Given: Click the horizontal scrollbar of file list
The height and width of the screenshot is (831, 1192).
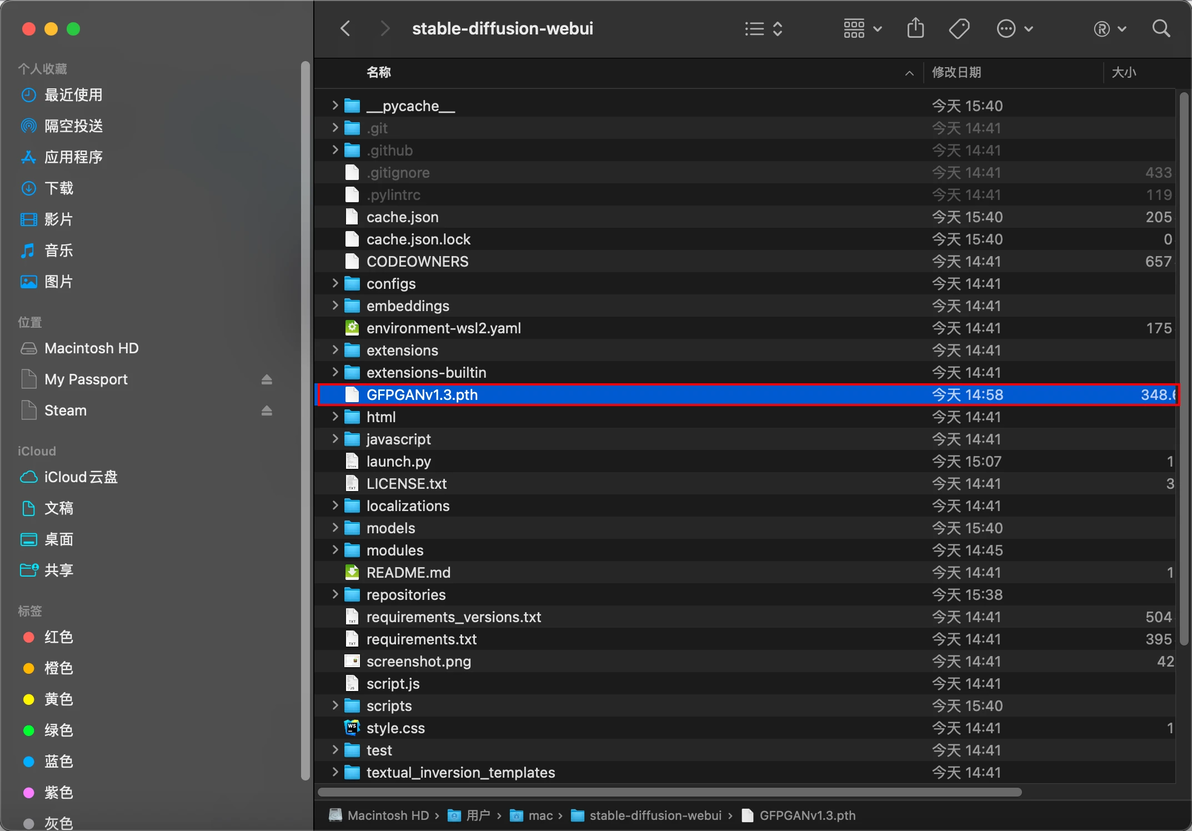Looking at the screenshot, I should [x=670, y=792].
